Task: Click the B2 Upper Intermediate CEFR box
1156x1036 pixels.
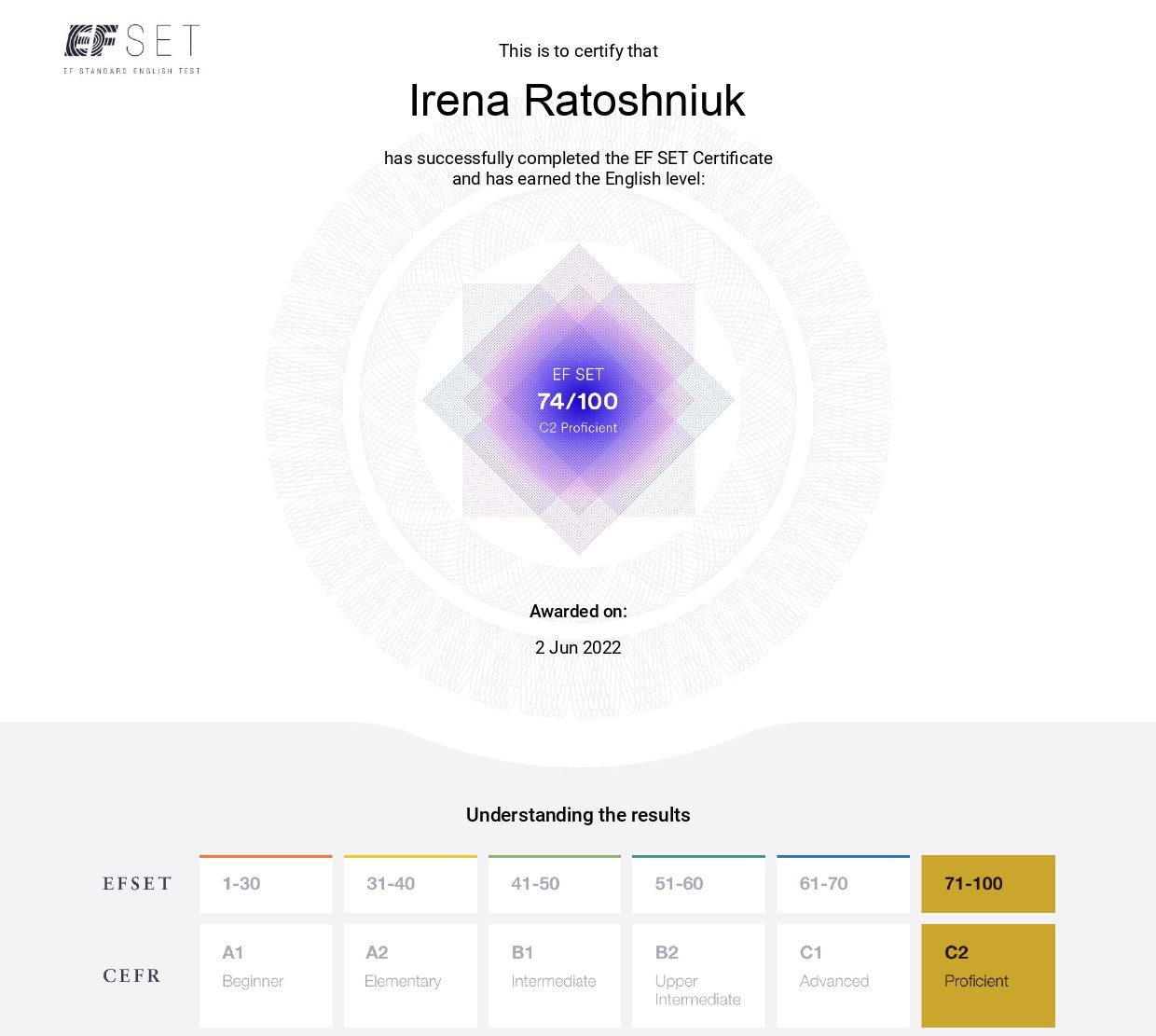Action: pyautogui.click(x=698, y=975)
